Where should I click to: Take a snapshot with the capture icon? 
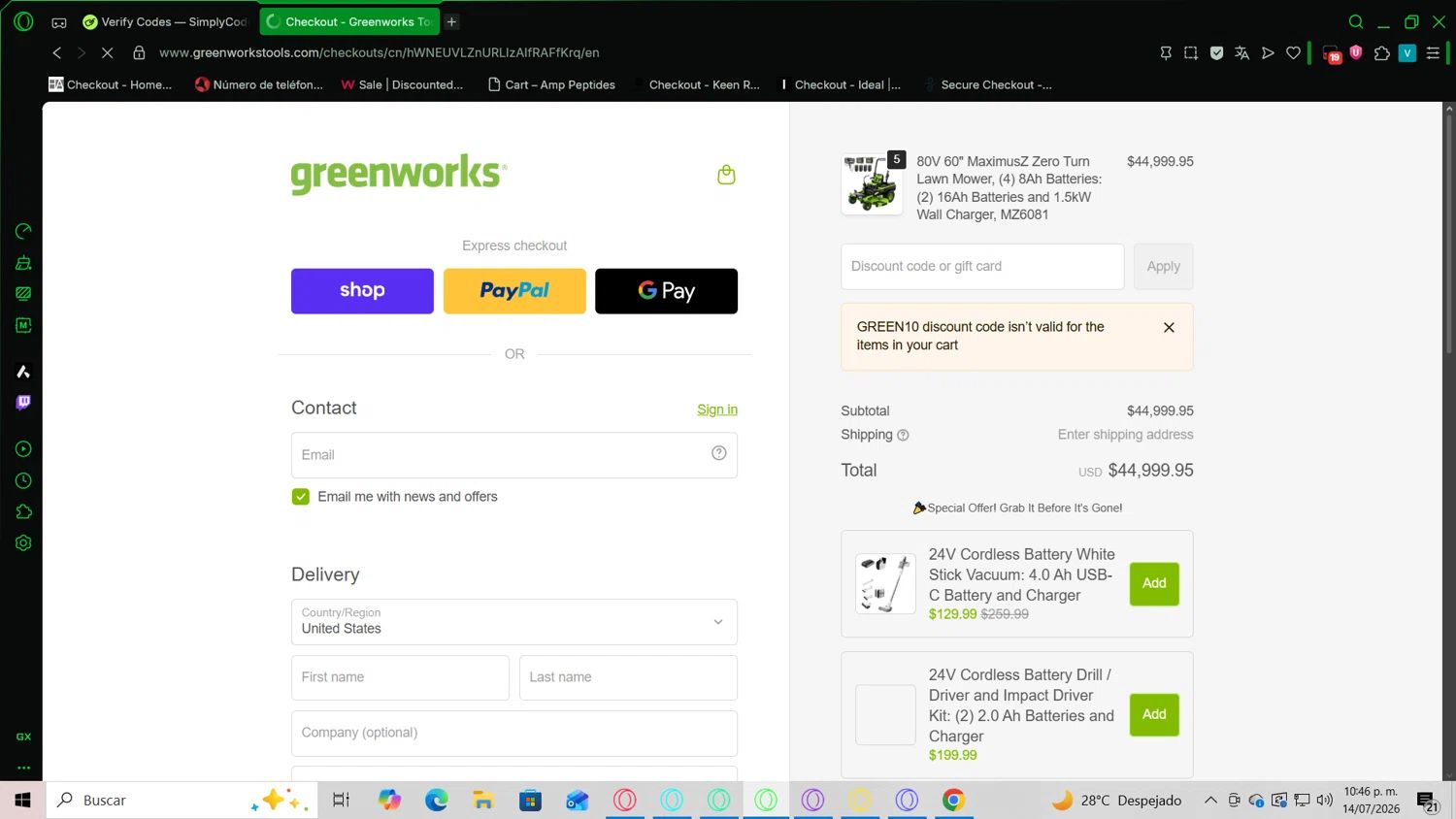1191,53
